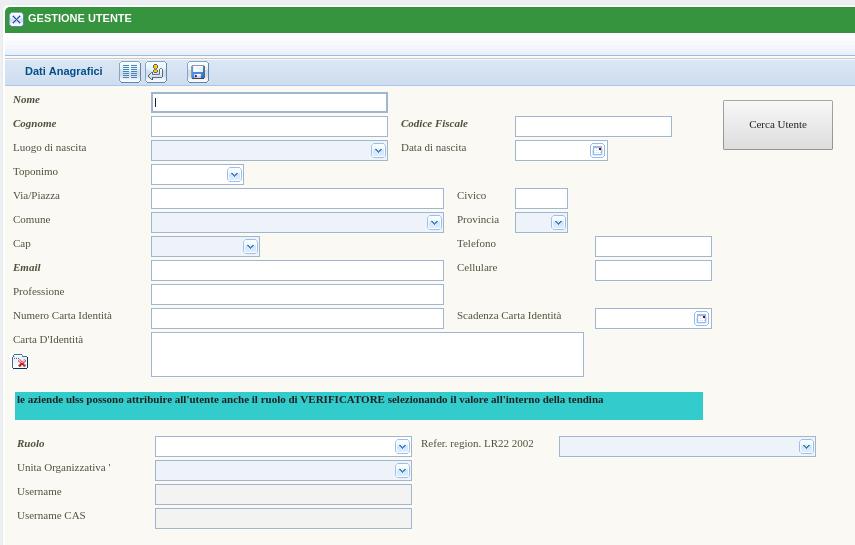Open the Provincia dropdown
The height and width of the screenshot is (545, 855).
point(558,223)
